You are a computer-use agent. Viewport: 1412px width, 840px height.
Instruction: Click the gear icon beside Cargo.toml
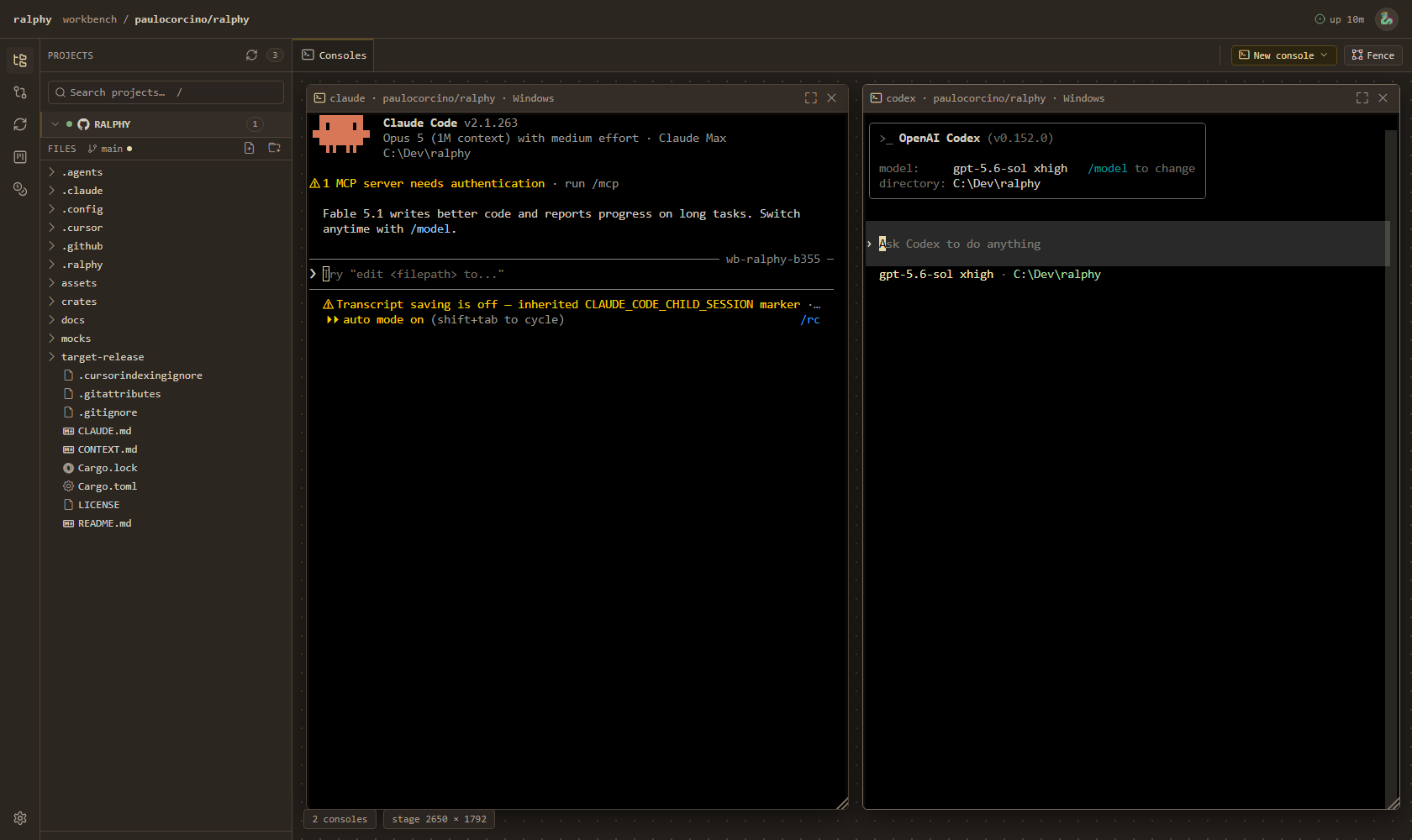point(69,486)
